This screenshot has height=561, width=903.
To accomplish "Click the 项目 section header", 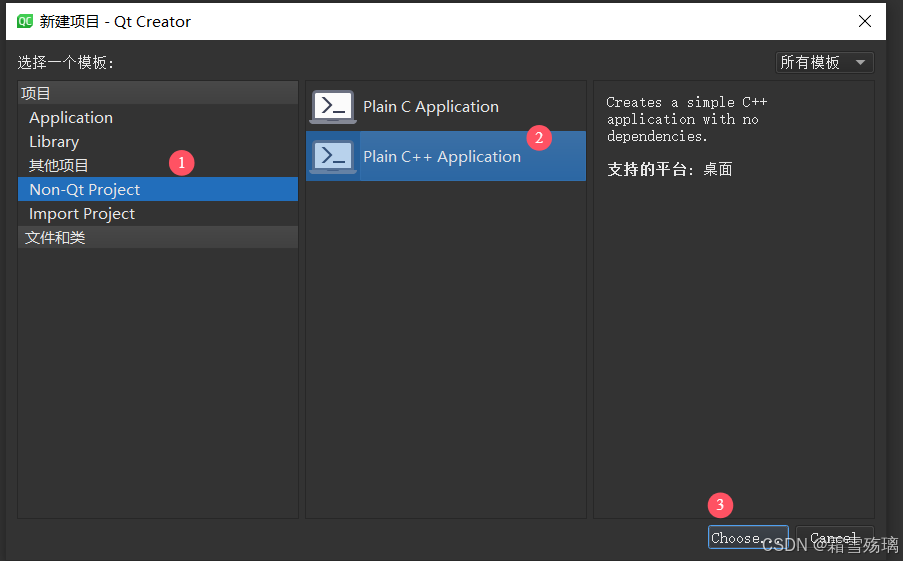I will coord(158,93).
